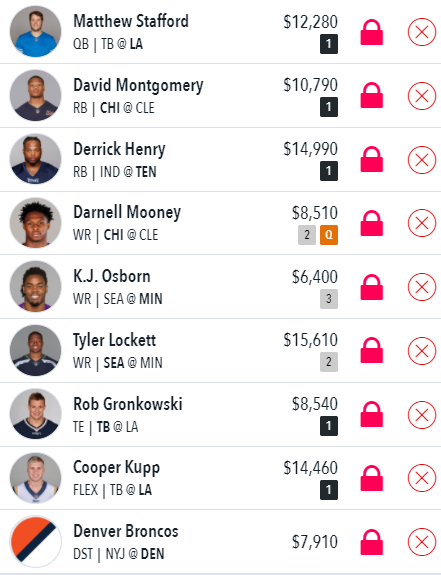Viewport: 441px width, 575px height.
Task: Open Cooper Kupp's player name link
Action: [117, 468]
